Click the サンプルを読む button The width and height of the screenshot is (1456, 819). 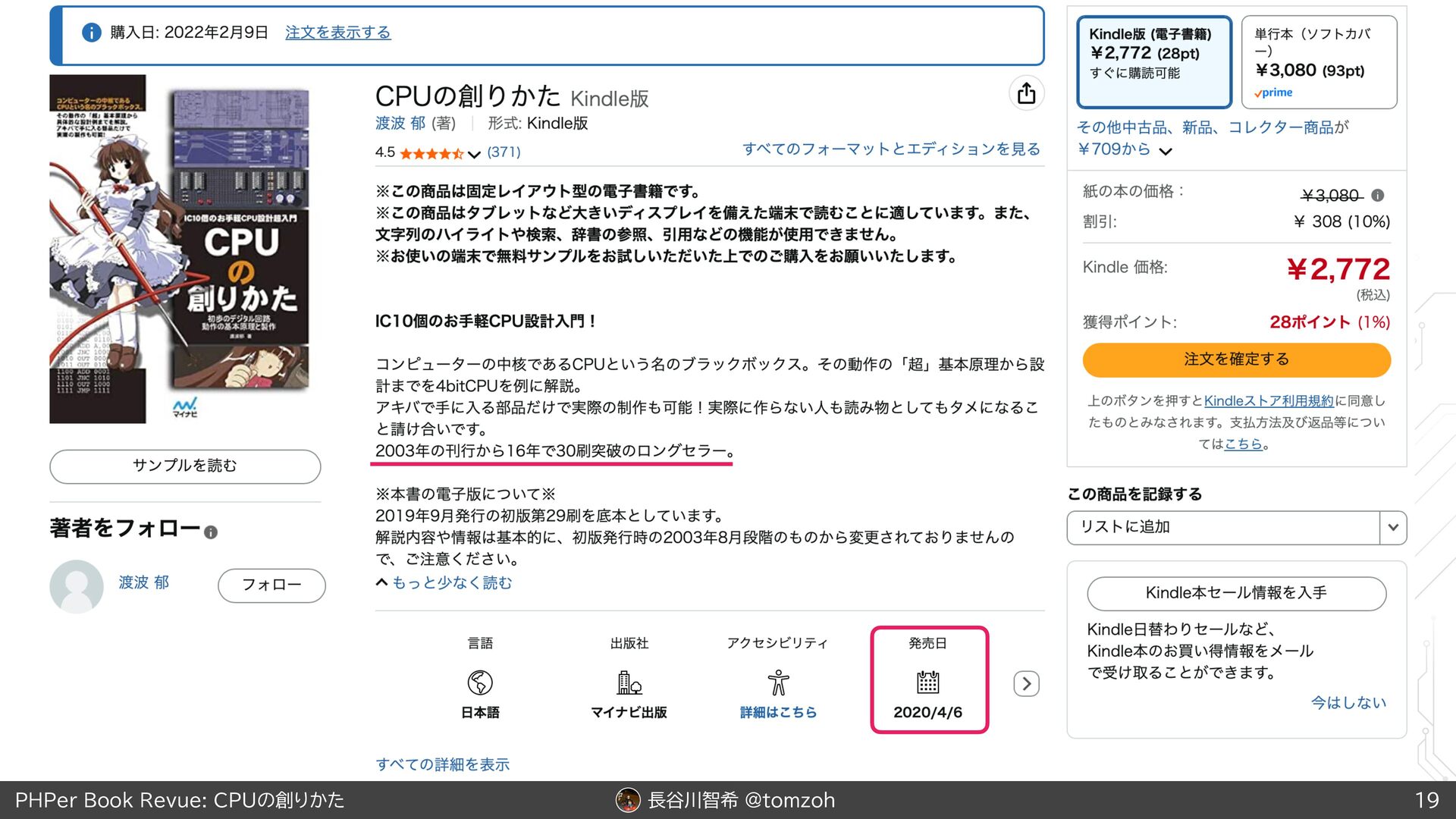coord(185,466)
